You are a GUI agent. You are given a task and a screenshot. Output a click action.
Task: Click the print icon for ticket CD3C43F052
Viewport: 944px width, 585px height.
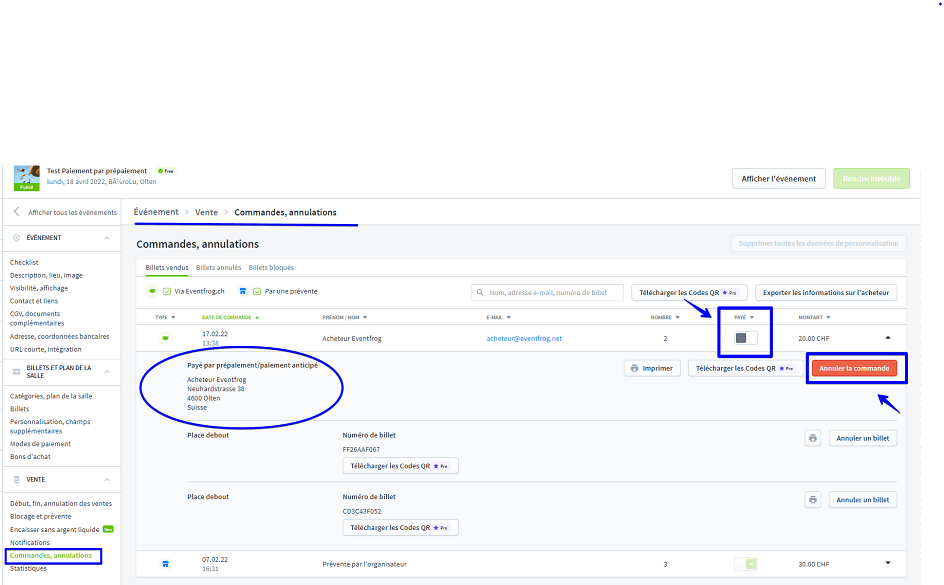813,500
